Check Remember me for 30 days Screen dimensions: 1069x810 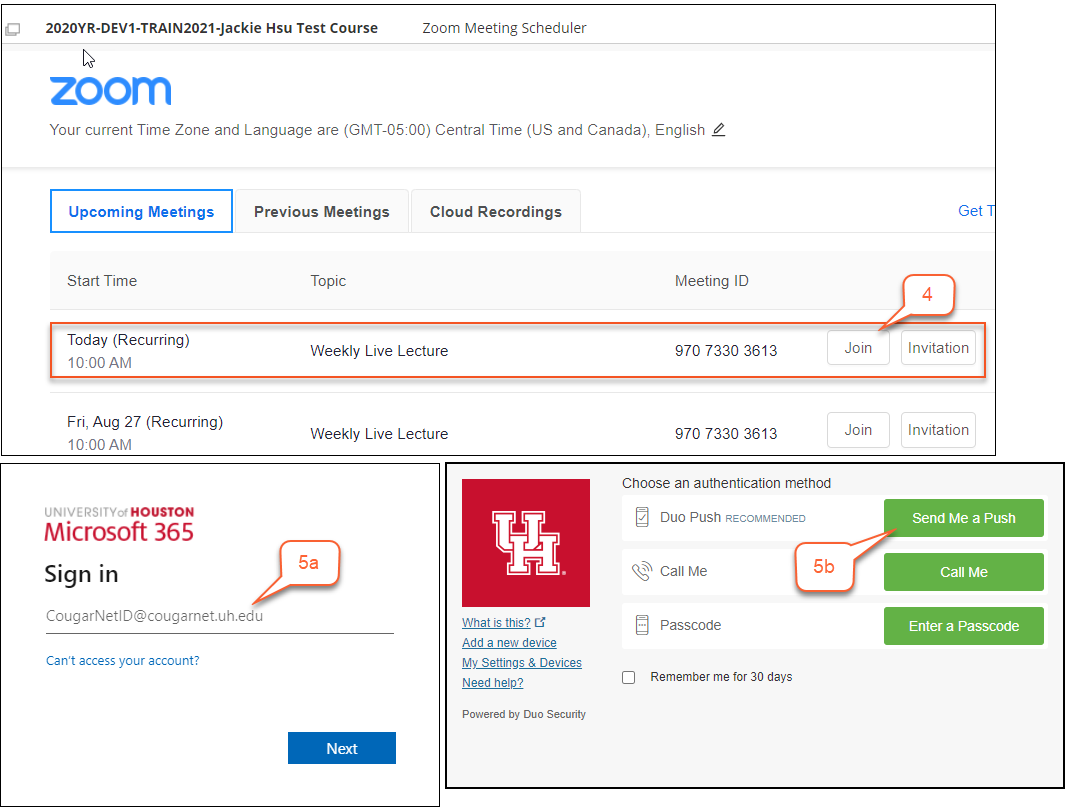629,677
